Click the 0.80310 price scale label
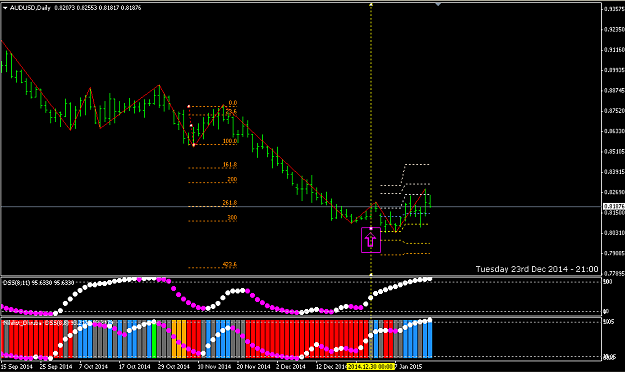 [614, 233]
